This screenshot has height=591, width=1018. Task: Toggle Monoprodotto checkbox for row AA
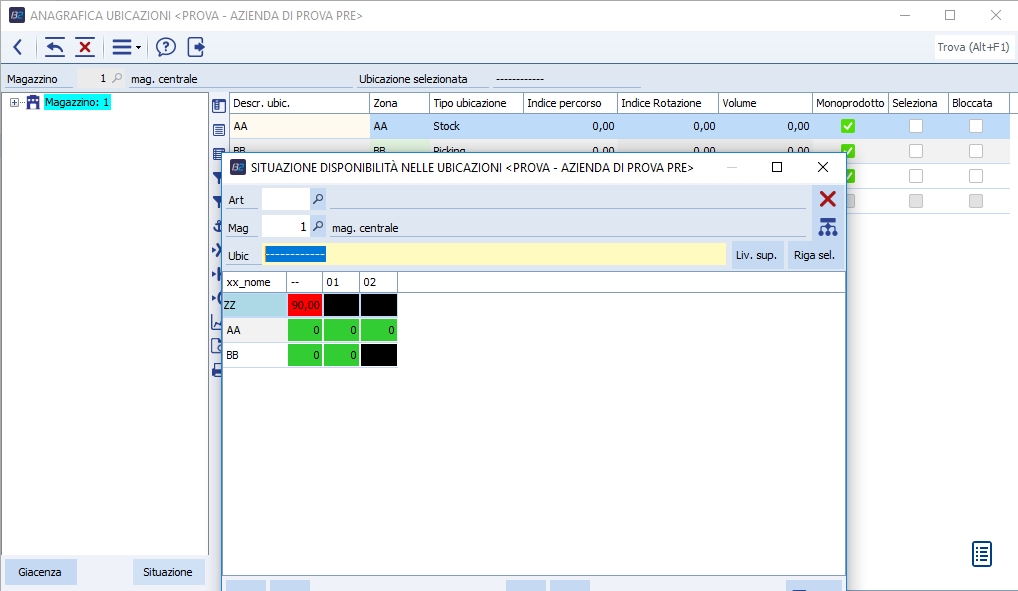[x=847, y=126]
